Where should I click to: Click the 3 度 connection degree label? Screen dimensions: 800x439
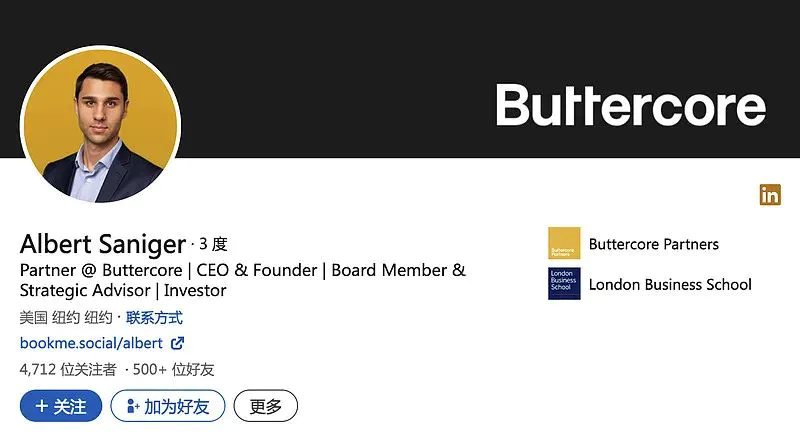coord(213,243)
